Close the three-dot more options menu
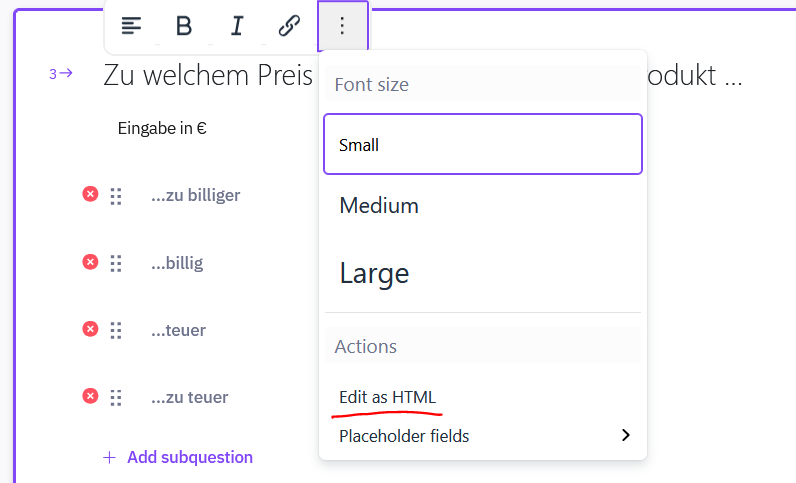The width and height of the screenshot is (796, 483). pos(342,26)
